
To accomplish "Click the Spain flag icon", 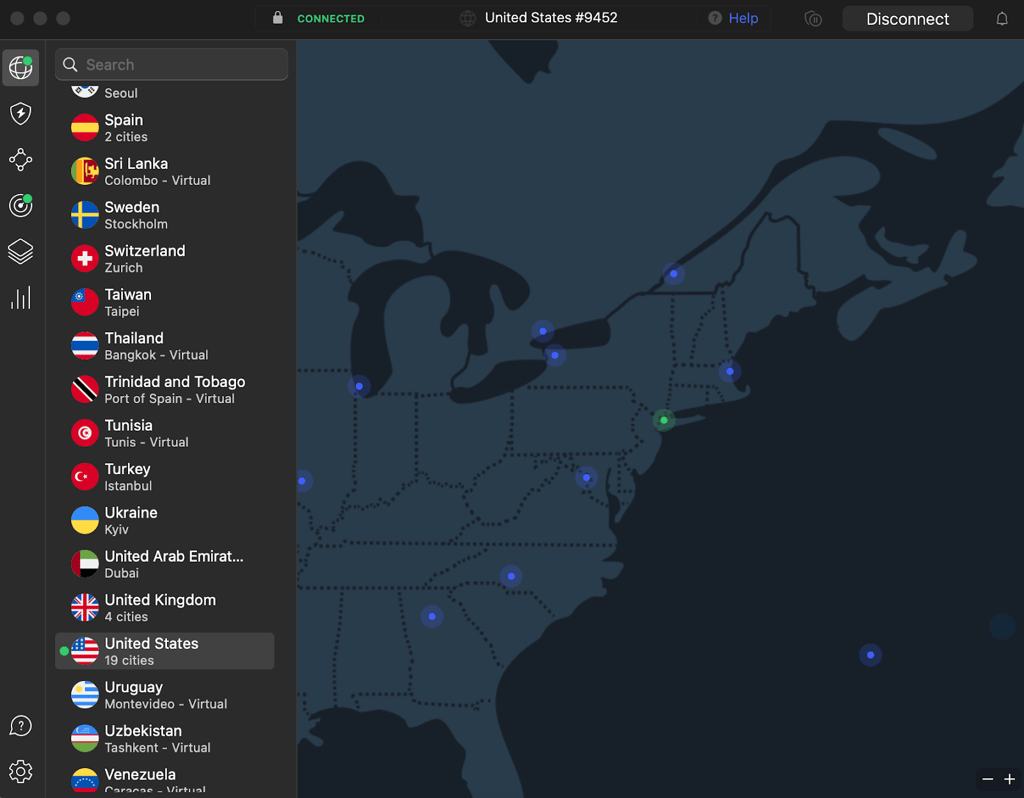I will 85,127.
